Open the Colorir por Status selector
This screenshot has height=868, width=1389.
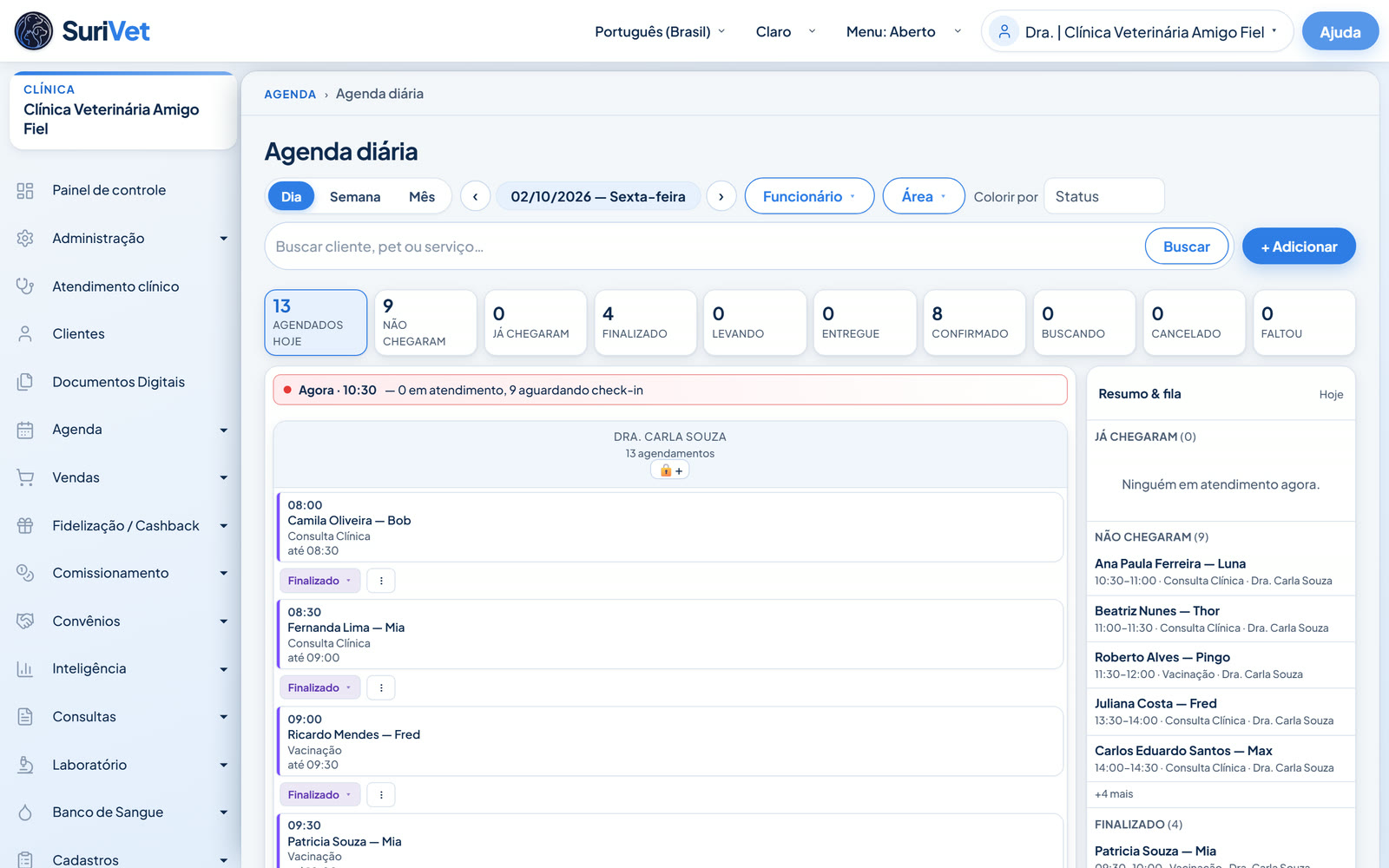point(1103,196)
